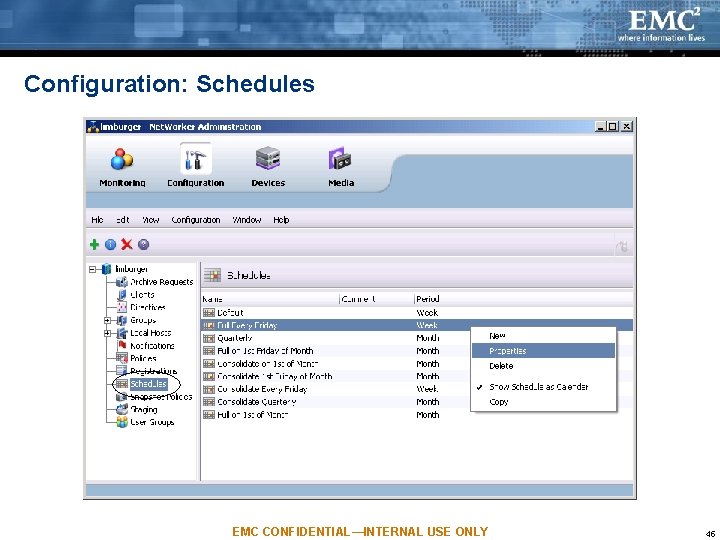Screen dimensions: 720x540
Task: Click the Quarterly schedule row icon
Action: [209, 338]
